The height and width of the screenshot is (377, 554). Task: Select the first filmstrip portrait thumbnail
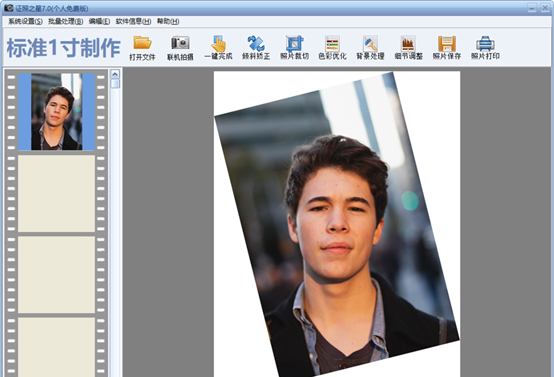click(x=57, y=112)
